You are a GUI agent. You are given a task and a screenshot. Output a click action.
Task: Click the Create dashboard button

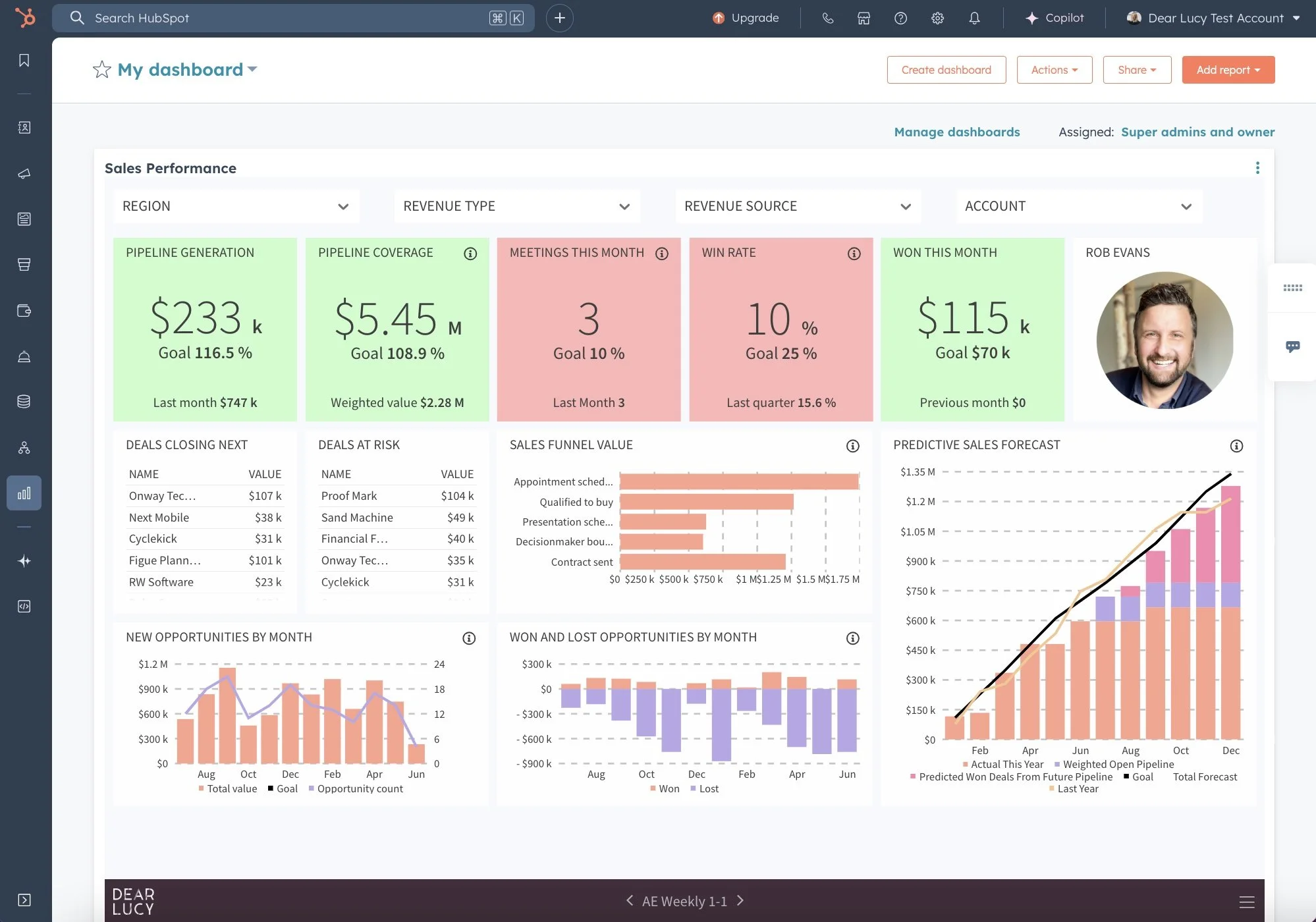pyautogui.click(x=946, y=70)
